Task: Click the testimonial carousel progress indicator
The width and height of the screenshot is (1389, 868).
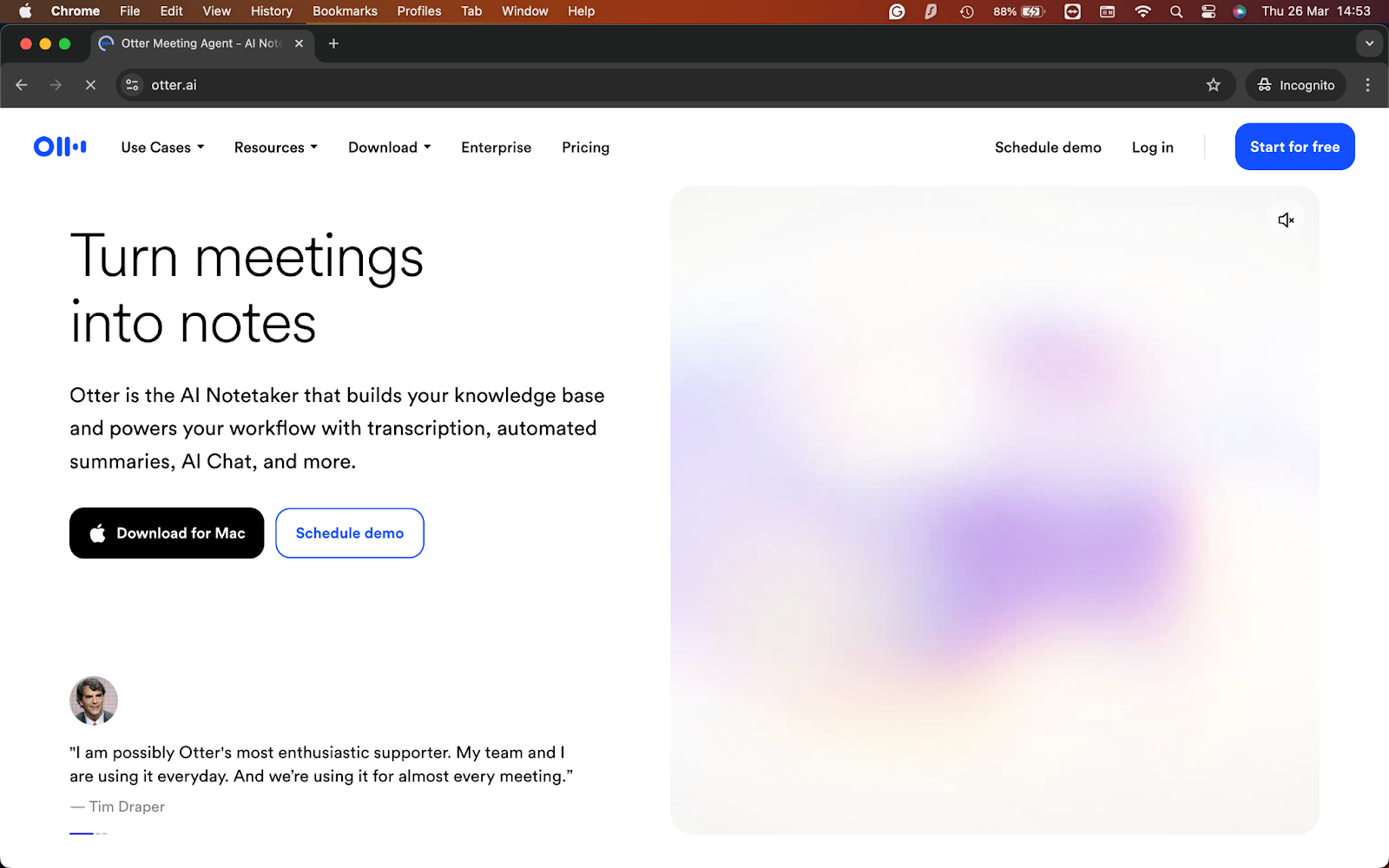Action: [x=89, y=833]
